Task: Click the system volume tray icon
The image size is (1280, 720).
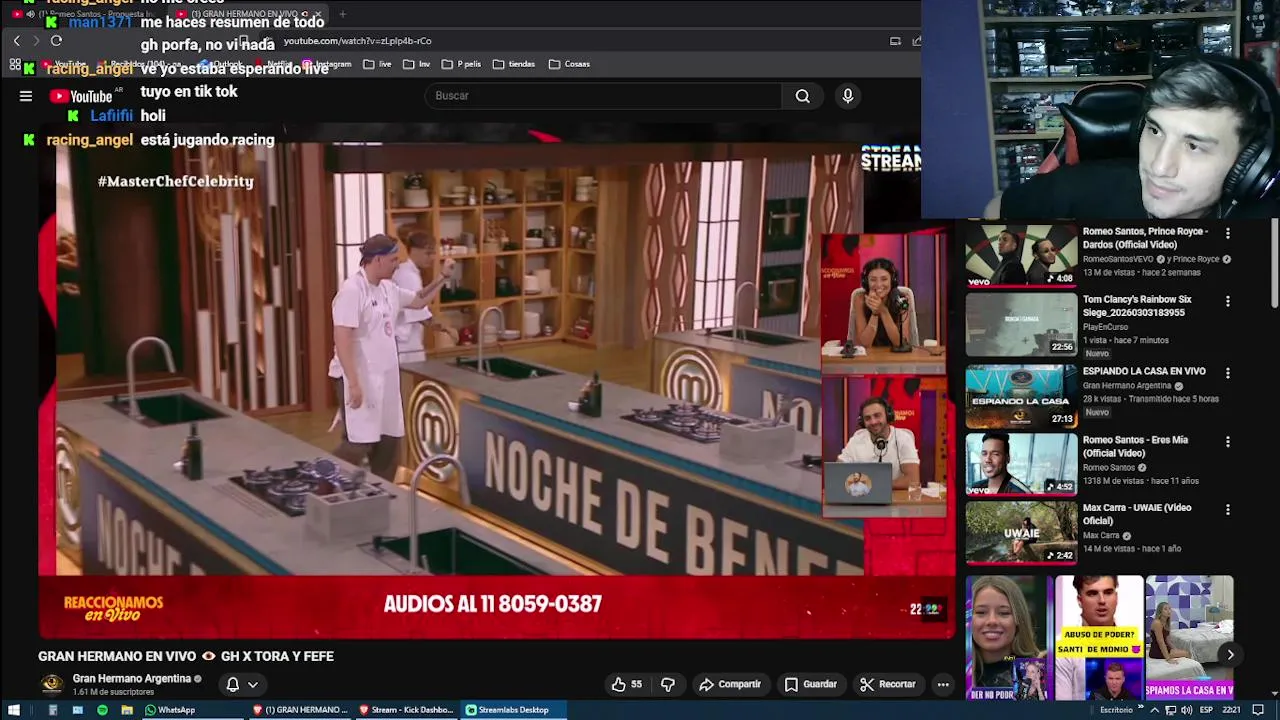Action: click(1186, 710)
